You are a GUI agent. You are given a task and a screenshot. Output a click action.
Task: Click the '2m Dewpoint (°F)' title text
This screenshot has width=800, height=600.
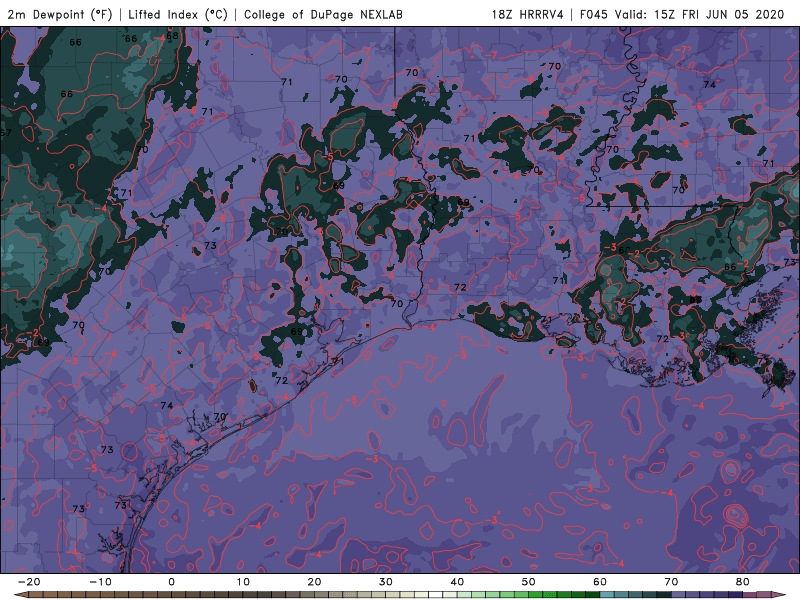tap(60, 15)
